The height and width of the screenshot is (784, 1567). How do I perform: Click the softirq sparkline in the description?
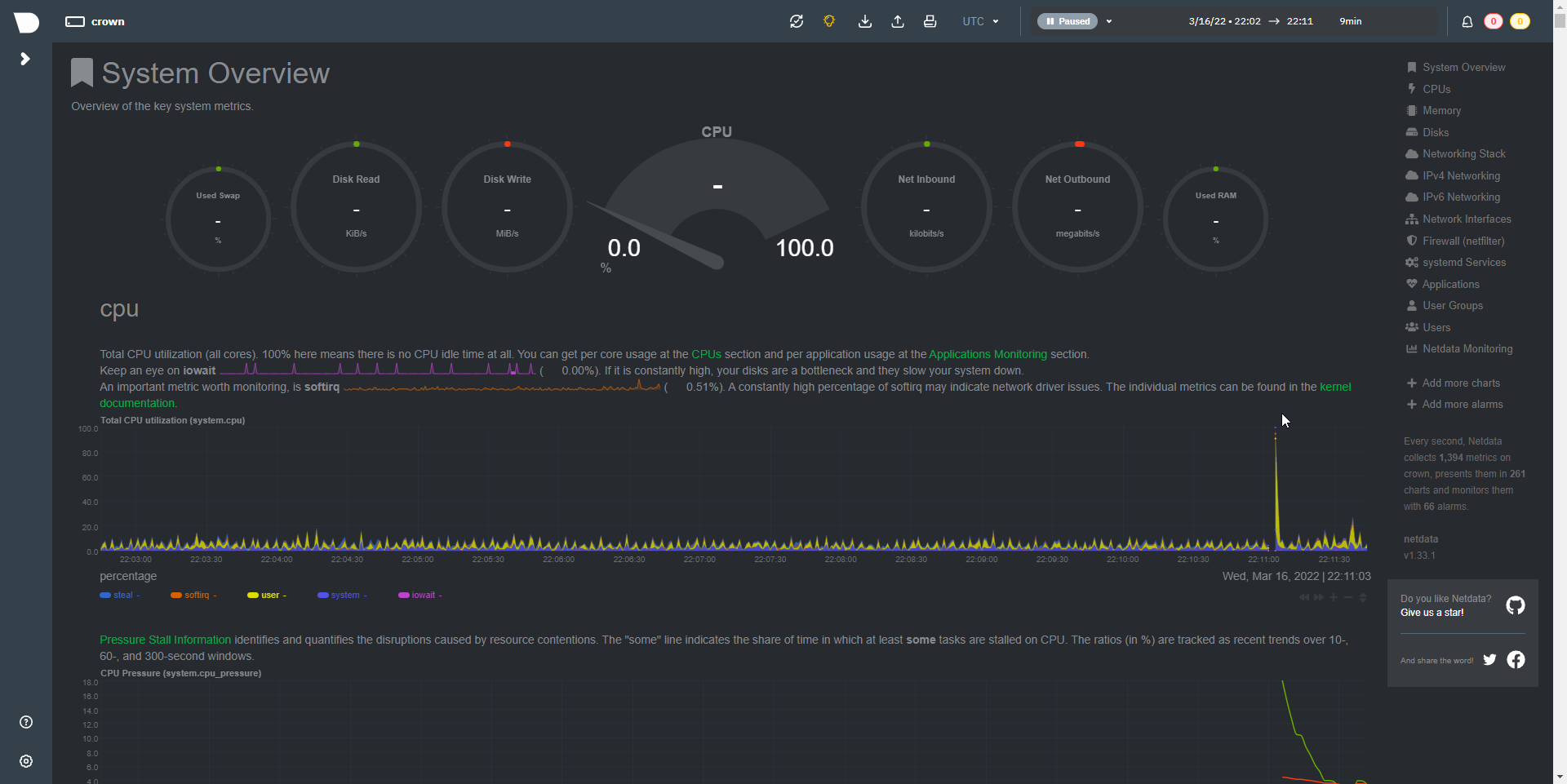click(x=502, y=387)
